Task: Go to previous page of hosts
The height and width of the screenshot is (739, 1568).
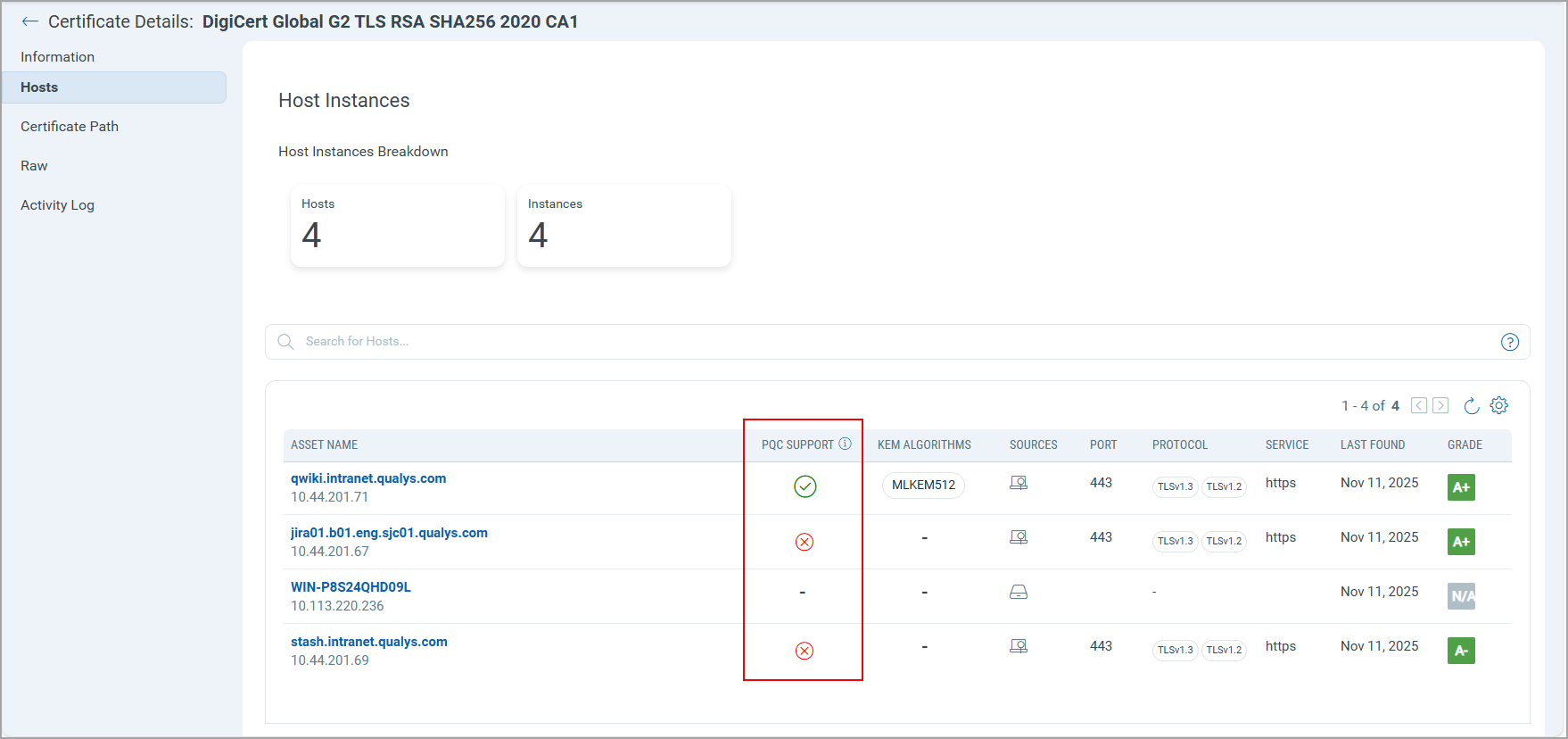Action: coord(1418,406)
